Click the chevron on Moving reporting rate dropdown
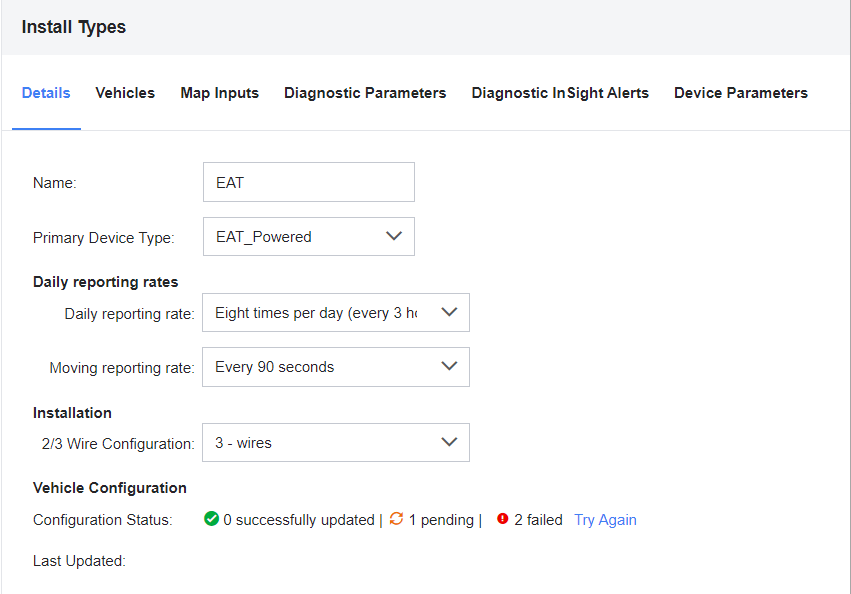This screenshot has width=851, height=594. click(449, 367)
